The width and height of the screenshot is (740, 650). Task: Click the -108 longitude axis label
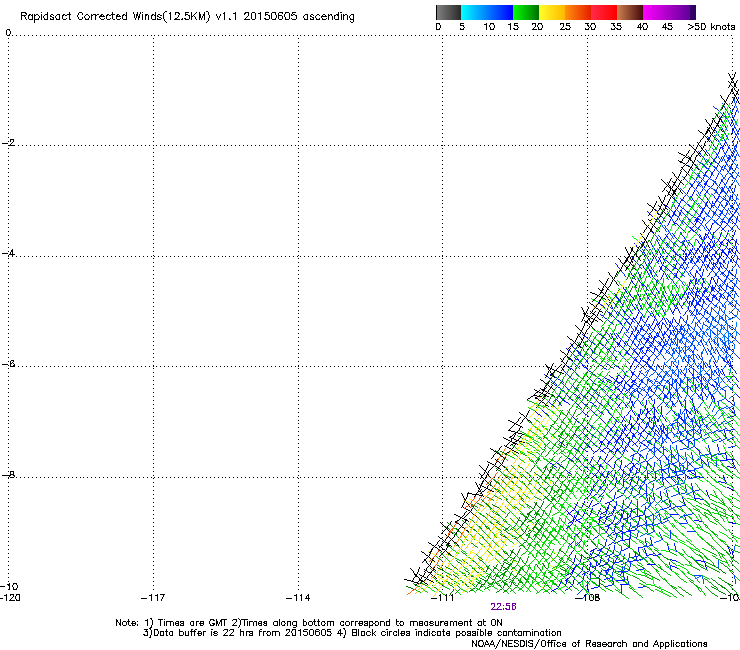588,598
